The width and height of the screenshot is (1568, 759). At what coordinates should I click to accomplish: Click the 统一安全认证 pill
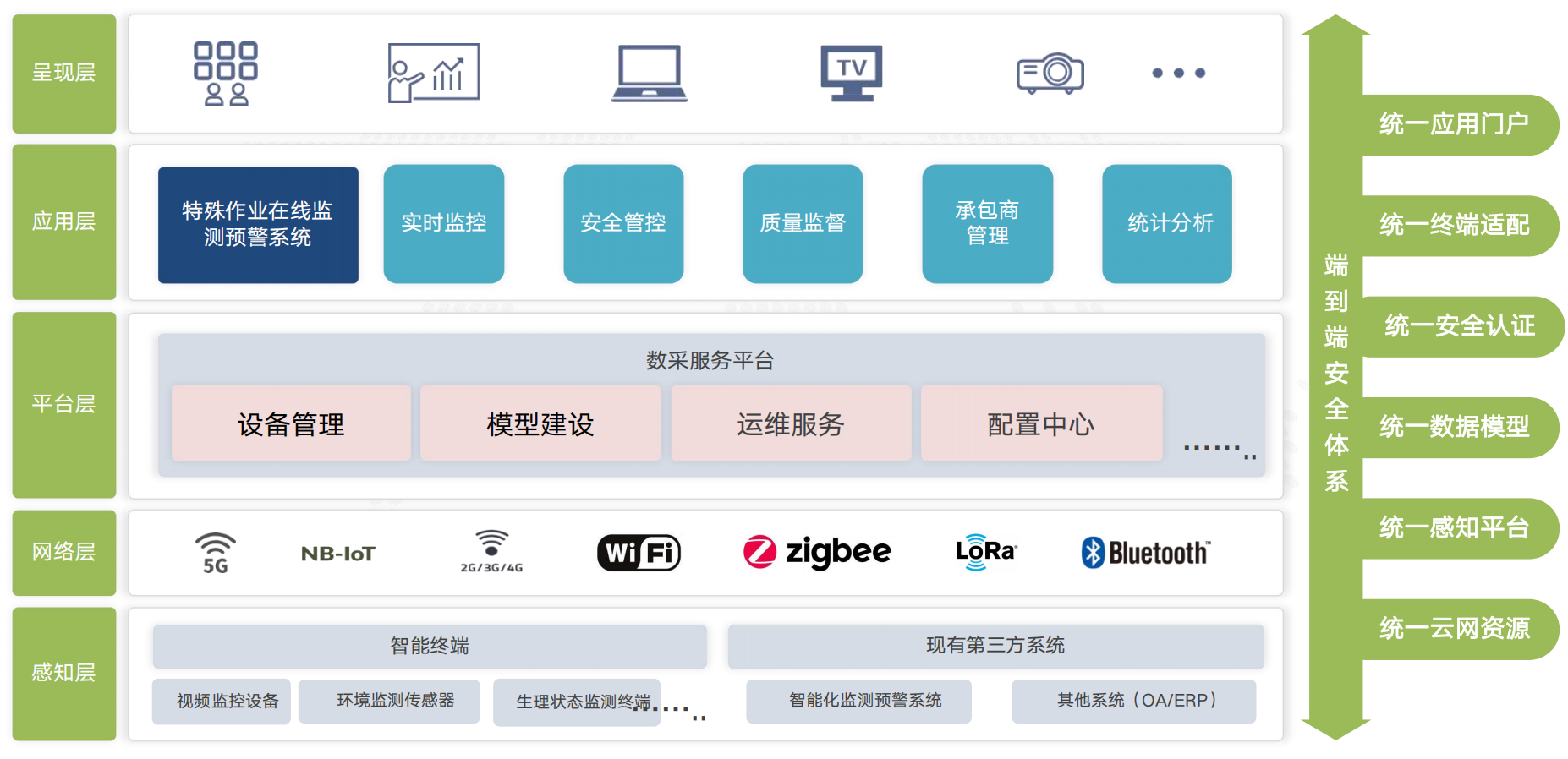[1459, 326]
